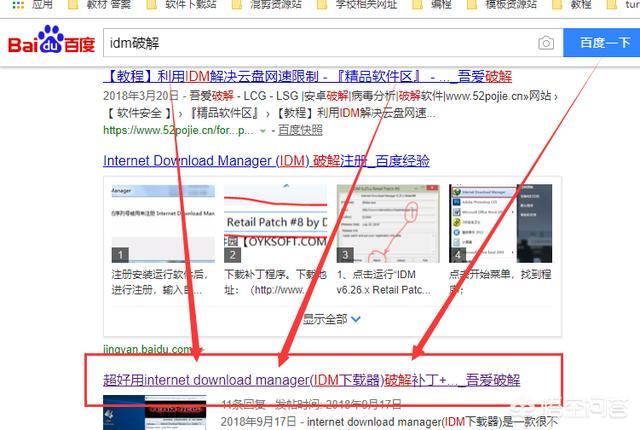Screen dimensions: 640x430
Task: Open 混剪资源站 bookmark folder
Action: coord(267,5)
